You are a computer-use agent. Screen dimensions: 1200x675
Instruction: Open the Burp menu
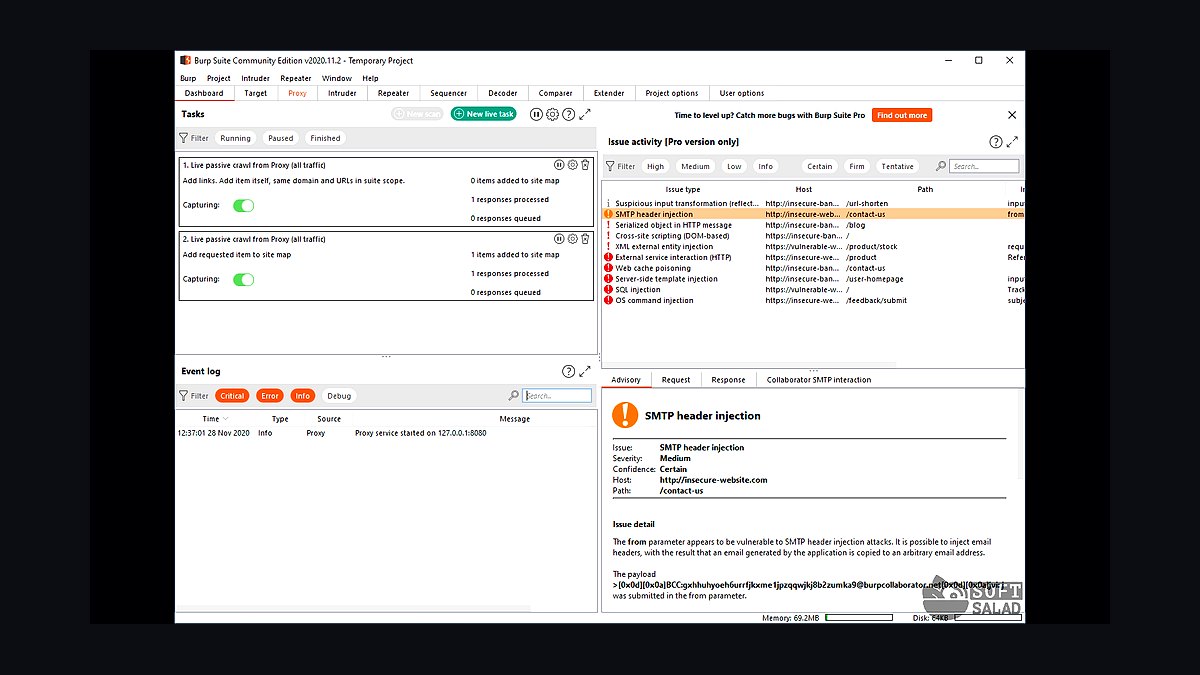point(188,78)
